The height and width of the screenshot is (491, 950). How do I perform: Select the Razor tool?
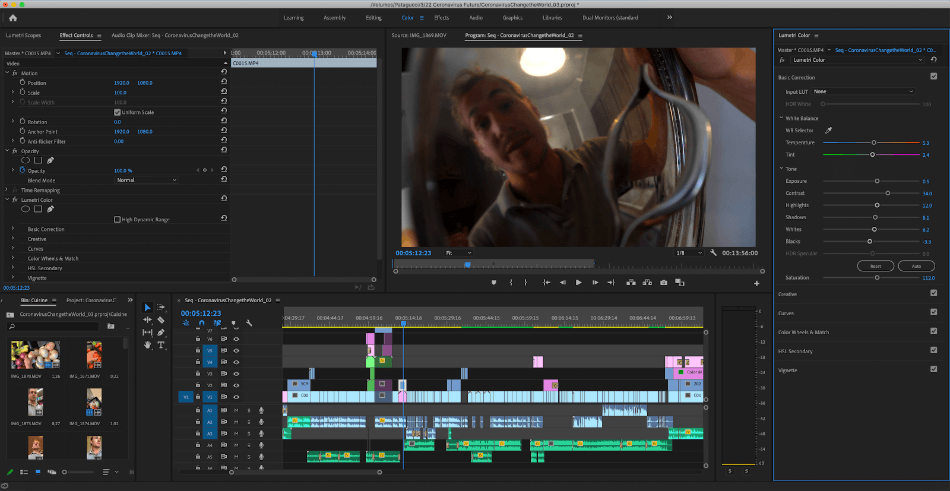tap(161, 319)
